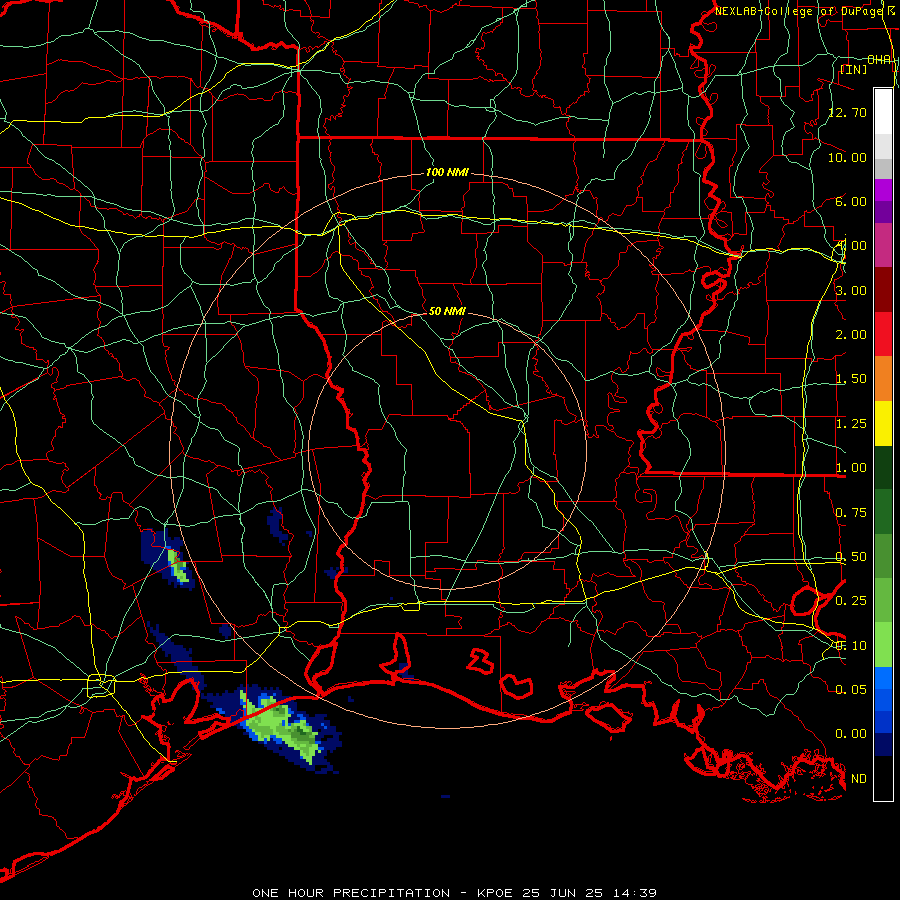This screenshot has height=900, width=900.
Task: Click the white 12.70 legend swatch
Action: pos(883,112)
